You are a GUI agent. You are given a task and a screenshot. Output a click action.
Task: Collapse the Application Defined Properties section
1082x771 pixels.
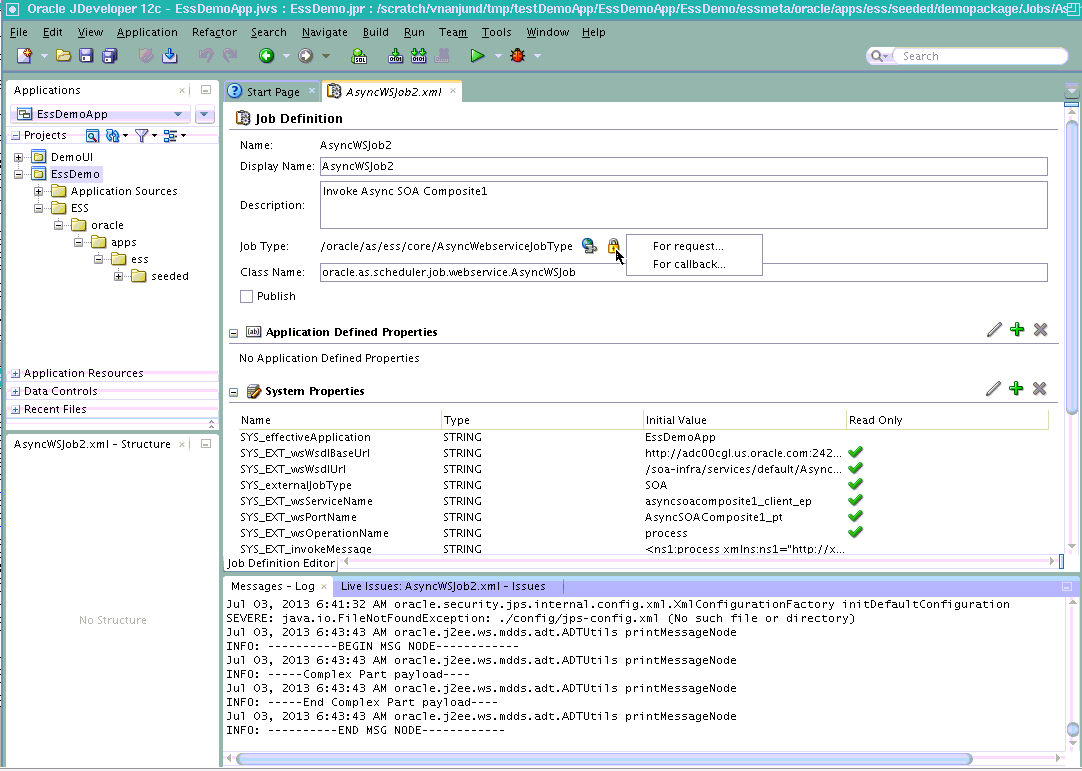pos(233,333)
